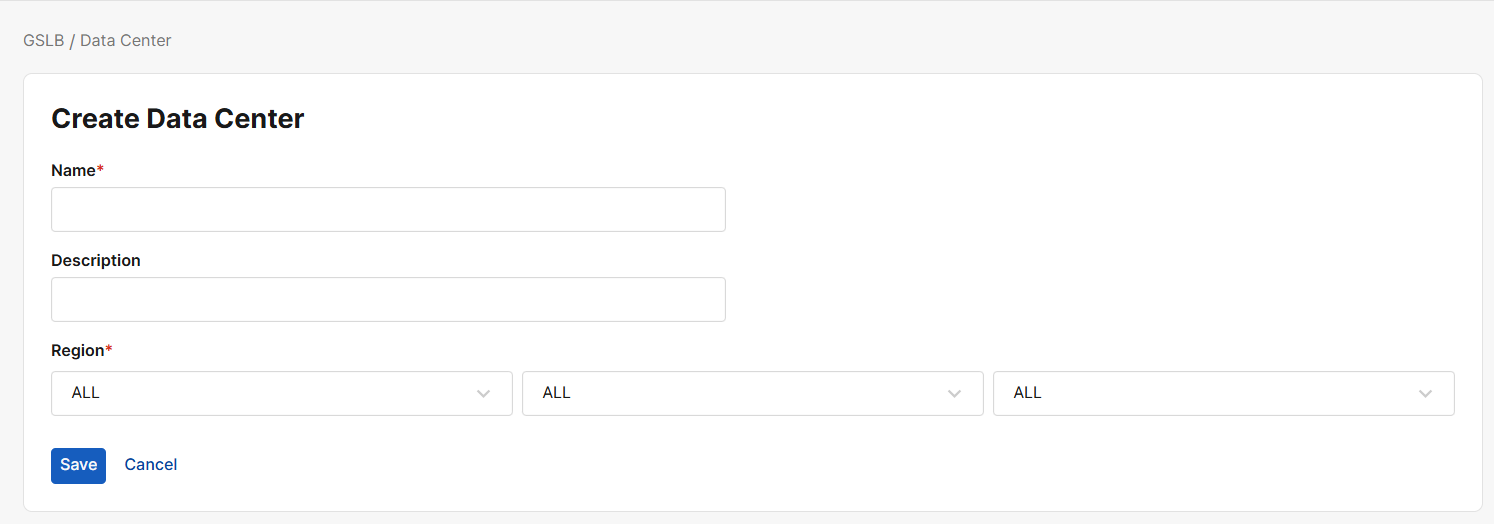Open the first Region dropdown
1494x524 pixels.
coord(281,393)
